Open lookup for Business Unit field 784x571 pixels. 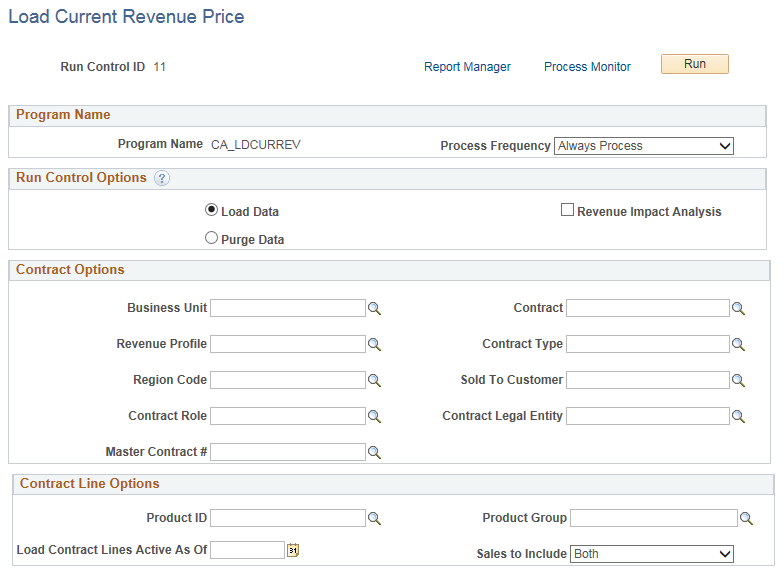tap(374, 308)
